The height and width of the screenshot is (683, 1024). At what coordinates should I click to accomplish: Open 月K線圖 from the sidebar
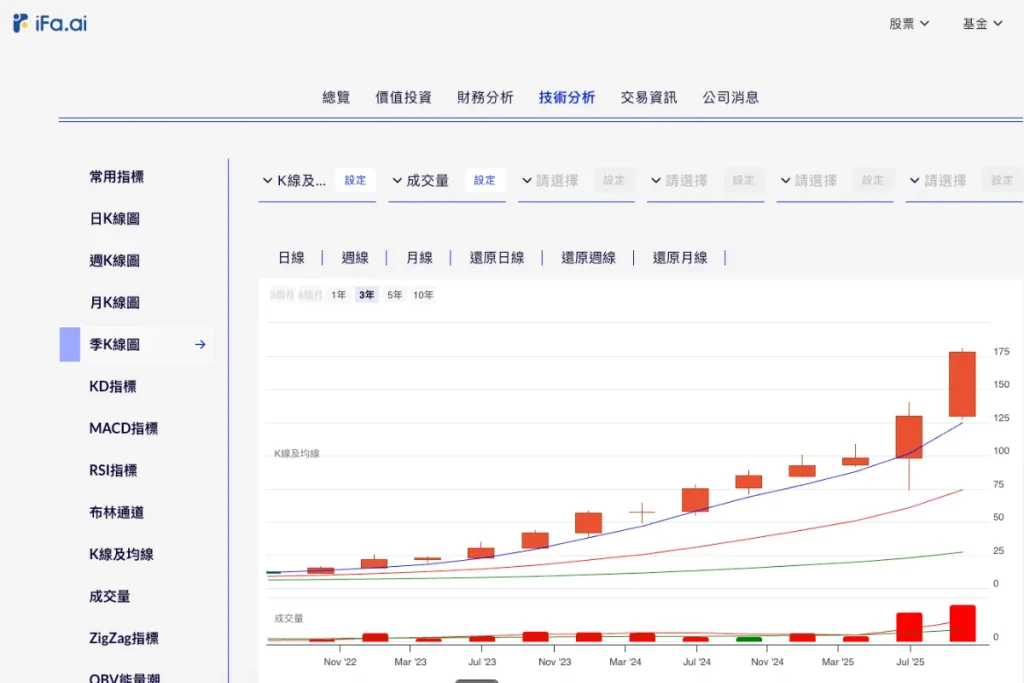(x=114, y=302)
